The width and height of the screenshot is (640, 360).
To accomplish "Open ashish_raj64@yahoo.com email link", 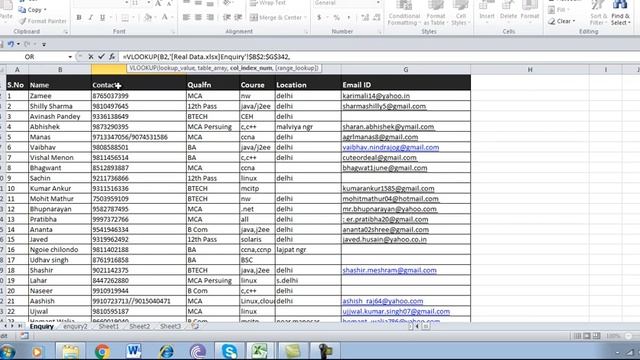I will [x=382, y=301].
